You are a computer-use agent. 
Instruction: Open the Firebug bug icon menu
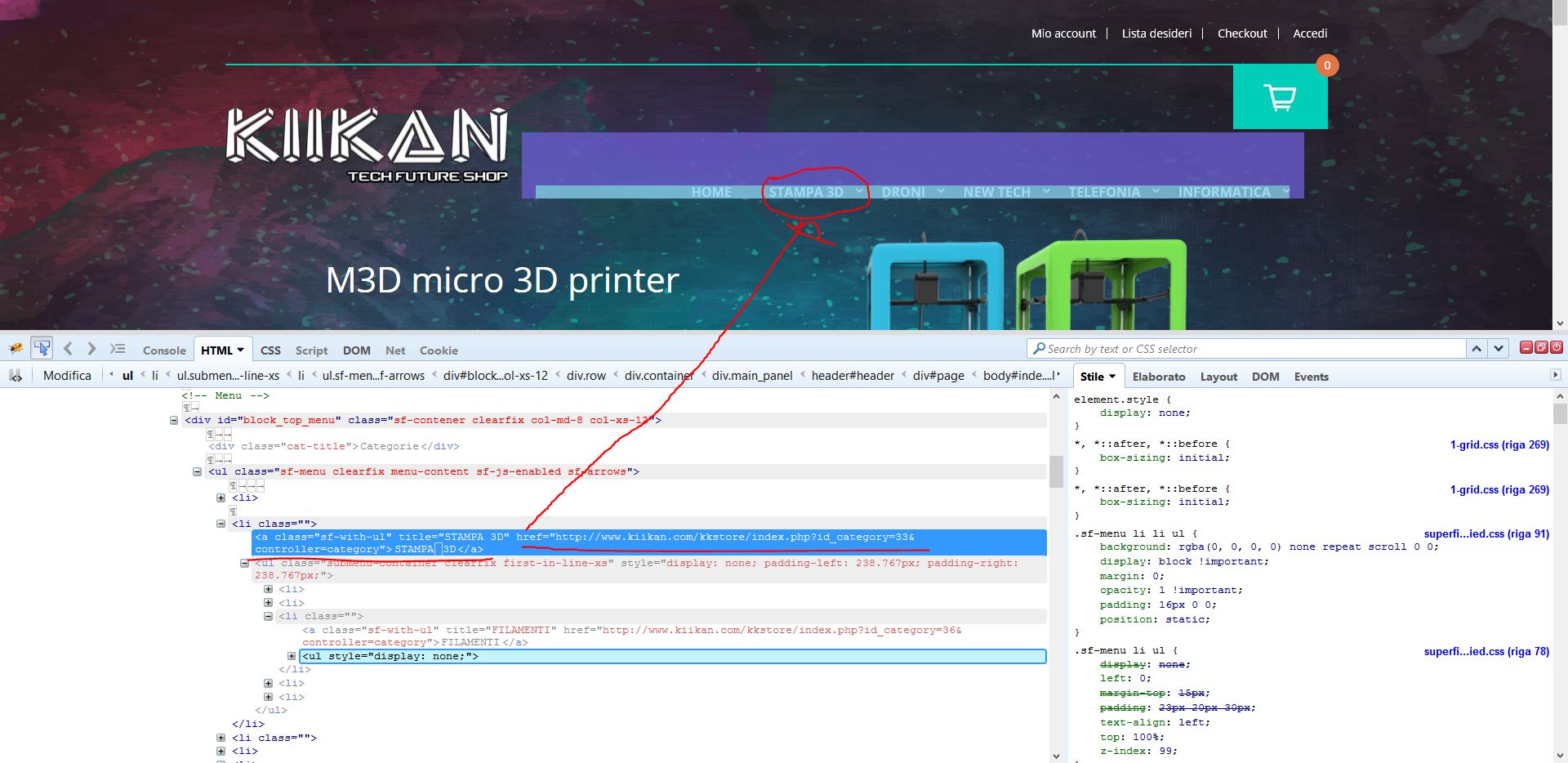16,349
